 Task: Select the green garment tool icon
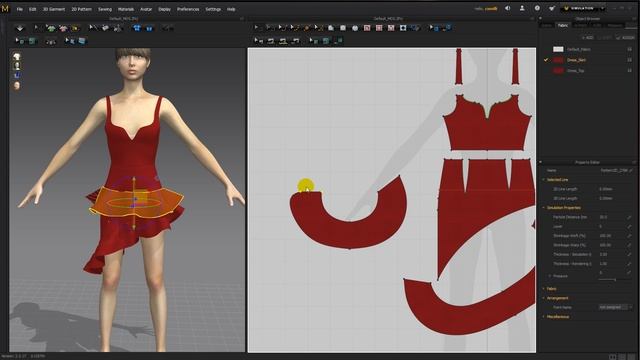click(51, 28)
